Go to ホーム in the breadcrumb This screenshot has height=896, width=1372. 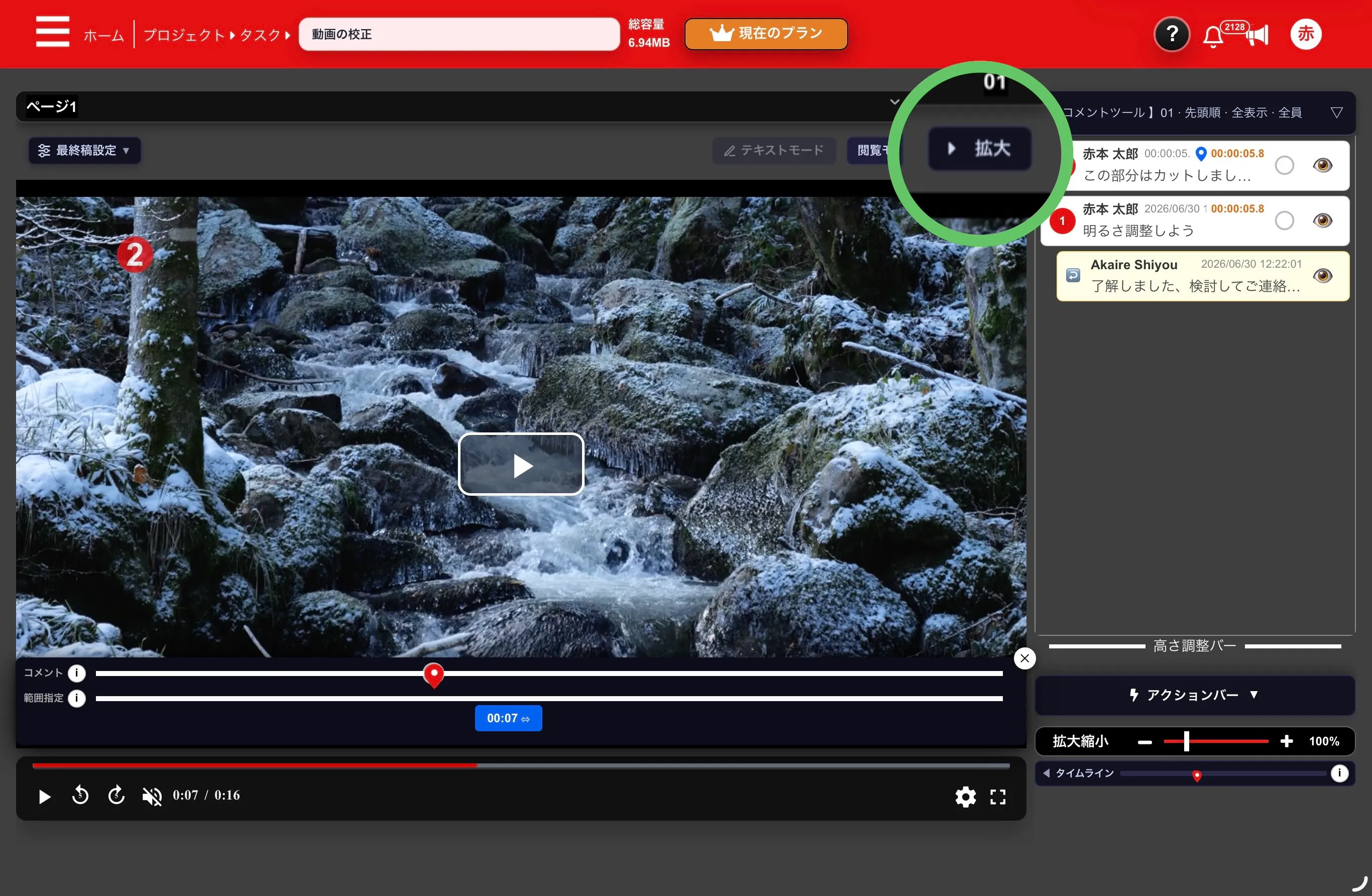[104, 35]
